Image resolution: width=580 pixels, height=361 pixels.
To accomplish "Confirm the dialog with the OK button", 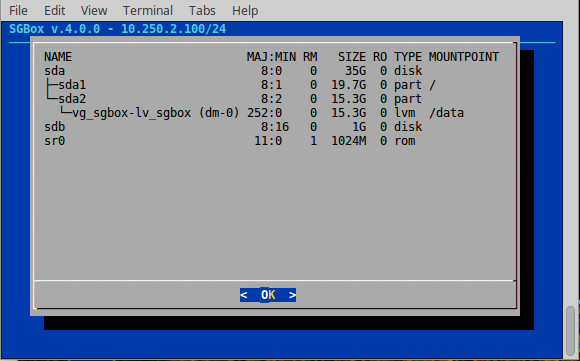I will click(x=268, y=295).
